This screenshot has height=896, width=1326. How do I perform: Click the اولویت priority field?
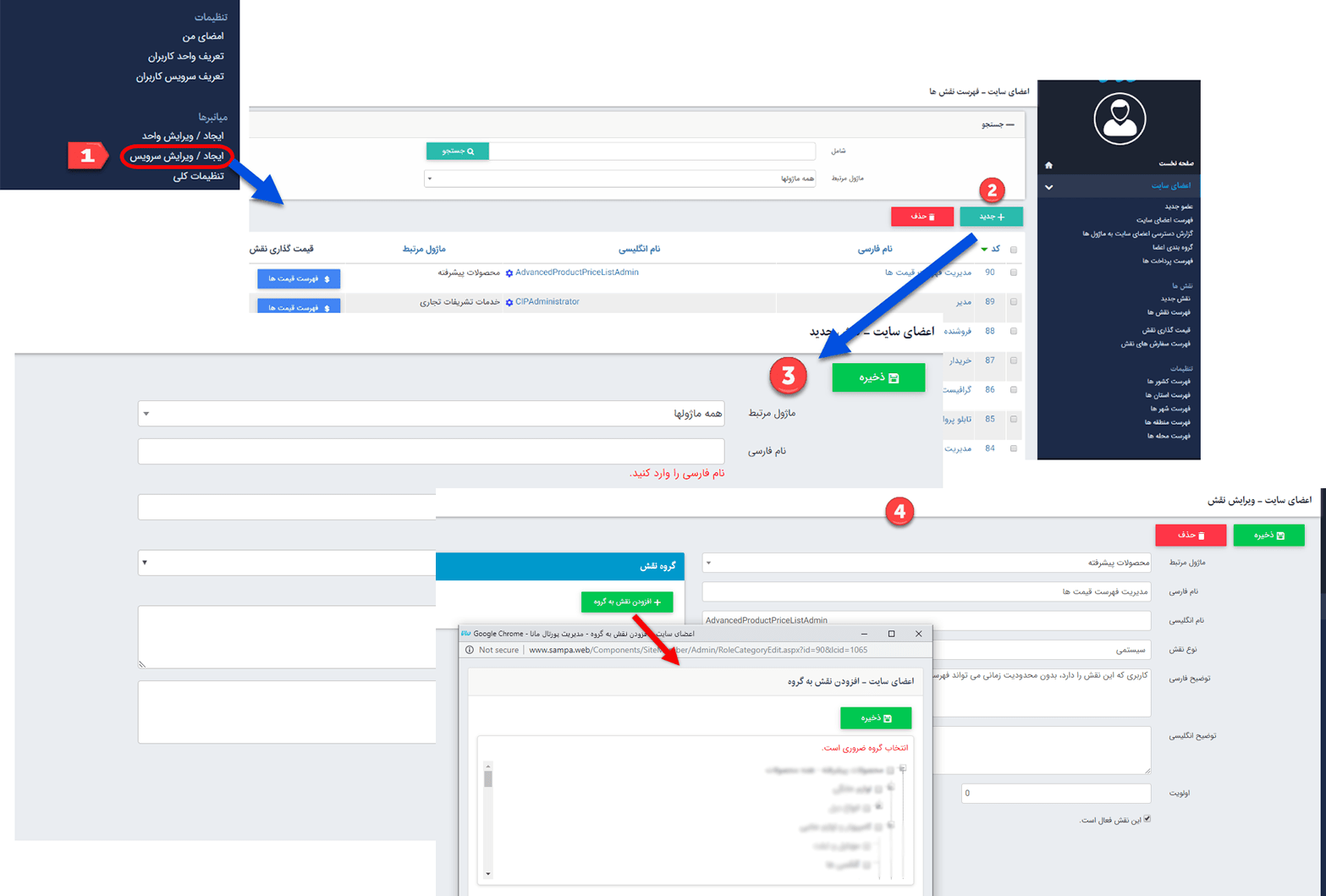[x=1056, y=793]
